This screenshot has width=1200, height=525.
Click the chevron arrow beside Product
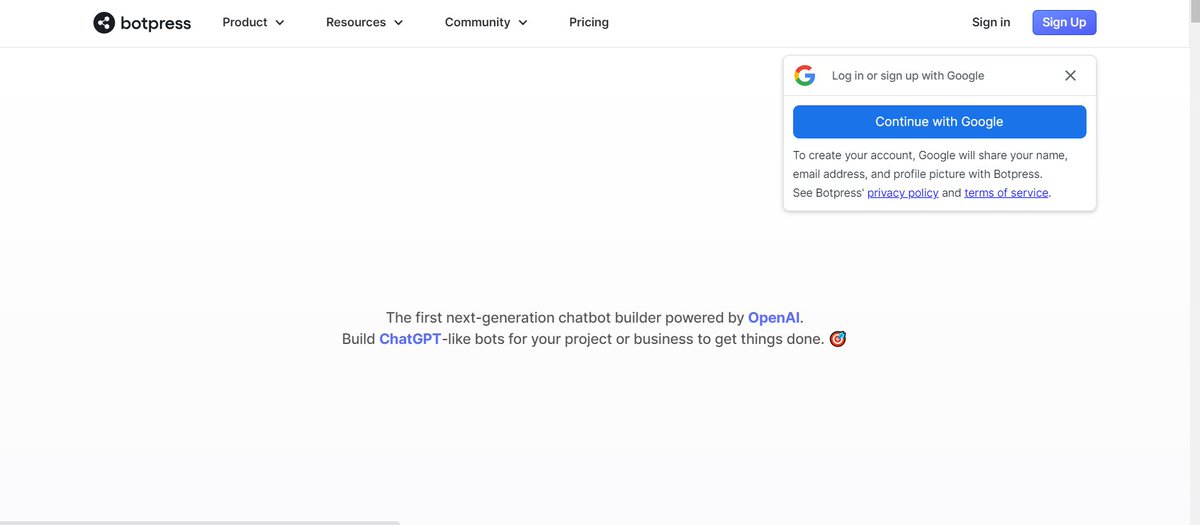pyautogui.click(x=279, y=22)
